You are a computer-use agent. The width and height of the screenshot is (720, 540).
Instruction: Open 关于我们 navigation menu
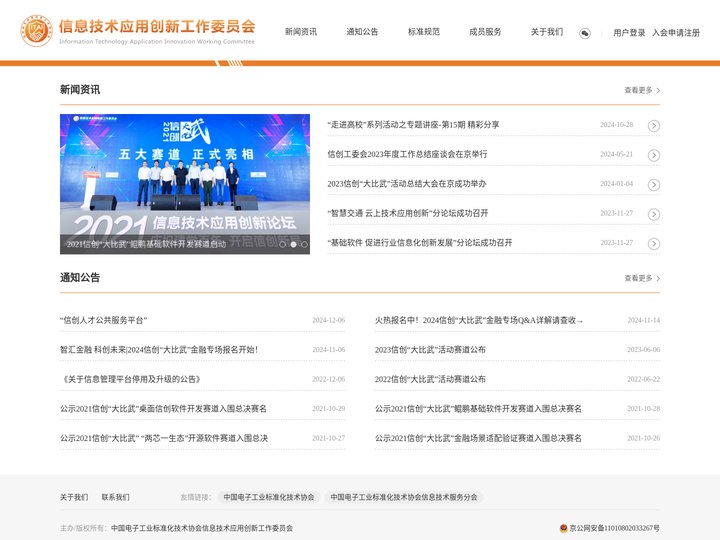click(x=547, y=32)
